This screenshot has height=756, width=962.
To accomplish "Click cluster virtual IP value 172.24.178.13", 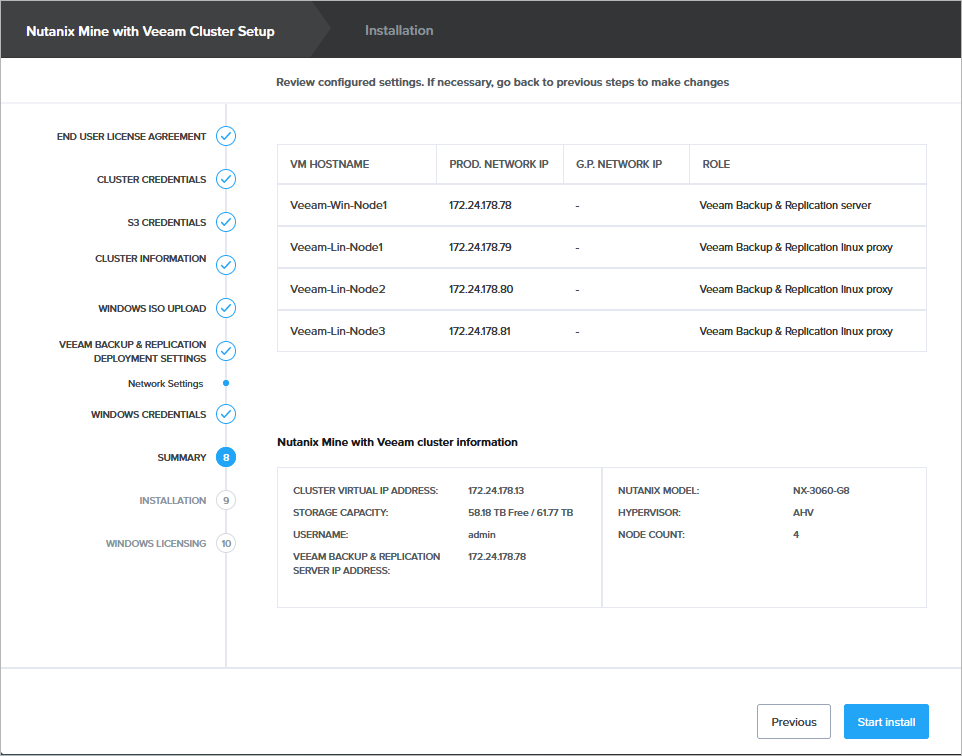I will coord(496,490).
